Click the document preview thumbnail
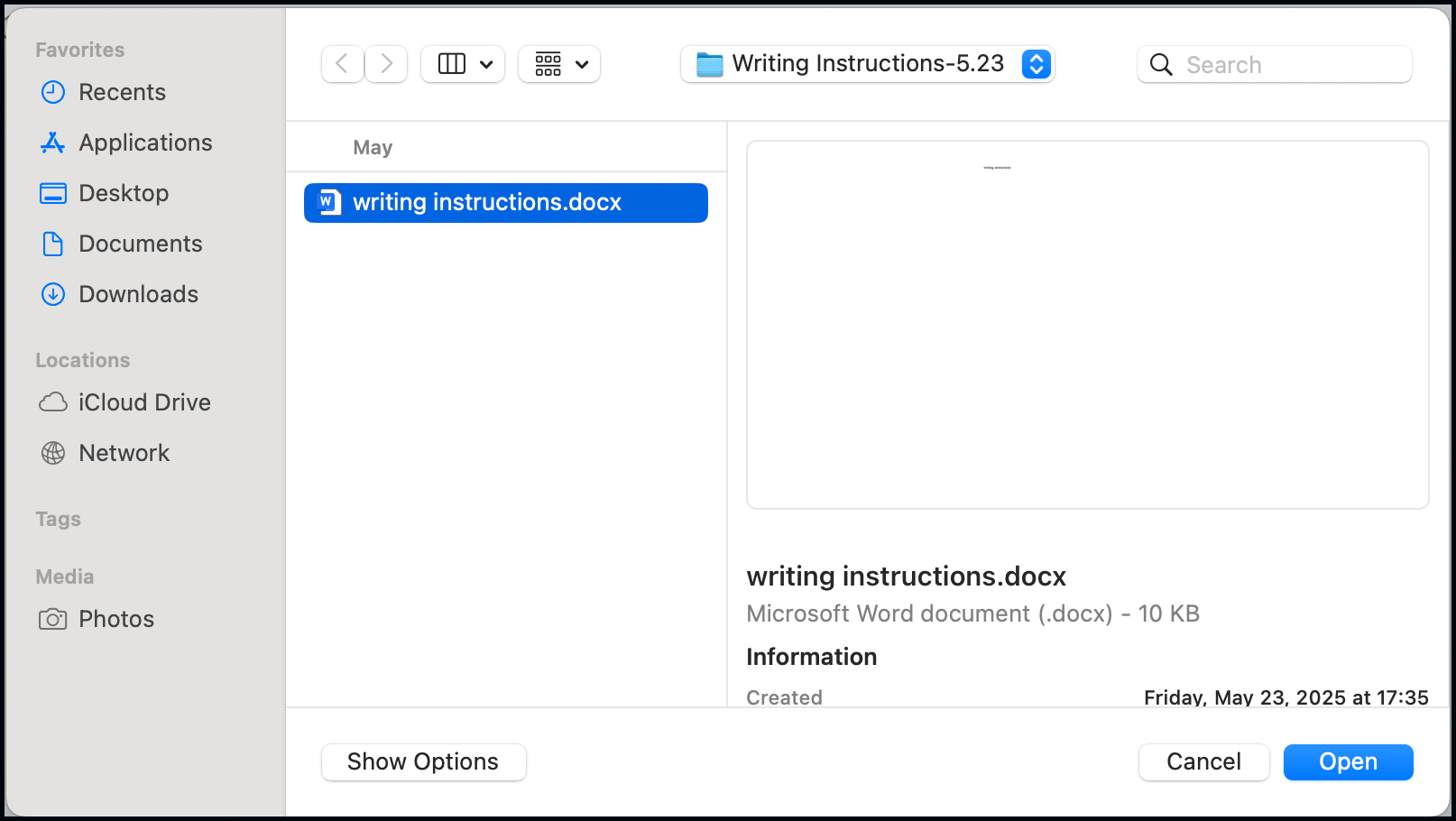 pos(1088,325)
